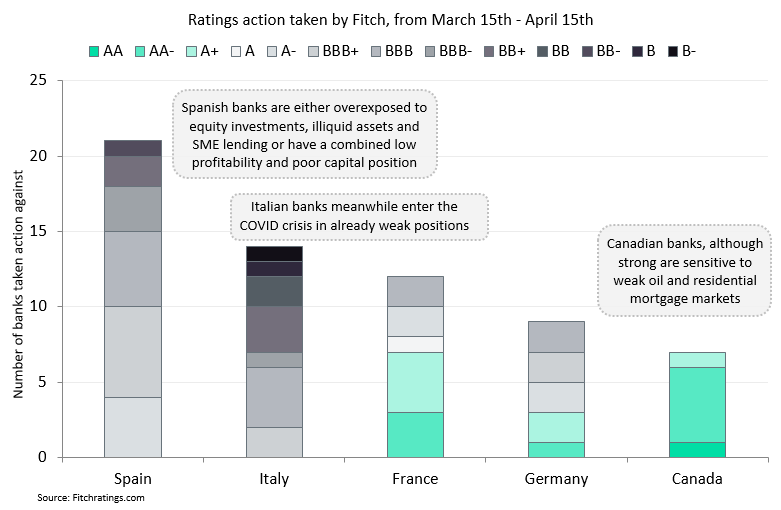Click the top segment of Germany bar
The image size is (781, 510).
pos(556,336)
